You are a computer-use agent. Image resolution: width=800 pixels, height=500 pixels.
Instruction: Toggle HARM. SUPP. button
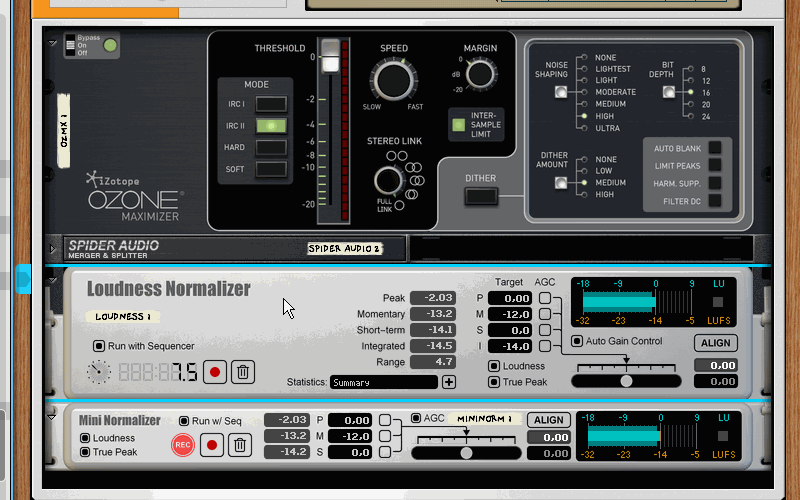(x=715, y=183)
